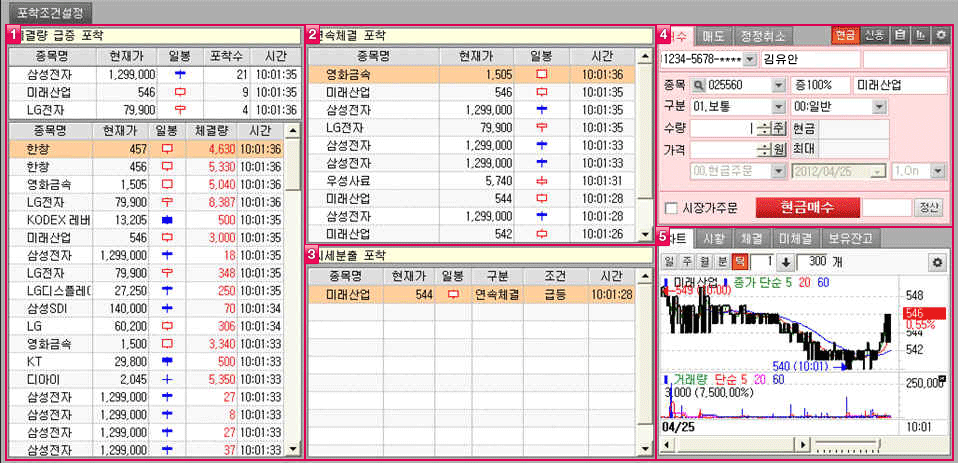
Task: Select the 신용 order type toggle
Action: click(x=874, y=35)
